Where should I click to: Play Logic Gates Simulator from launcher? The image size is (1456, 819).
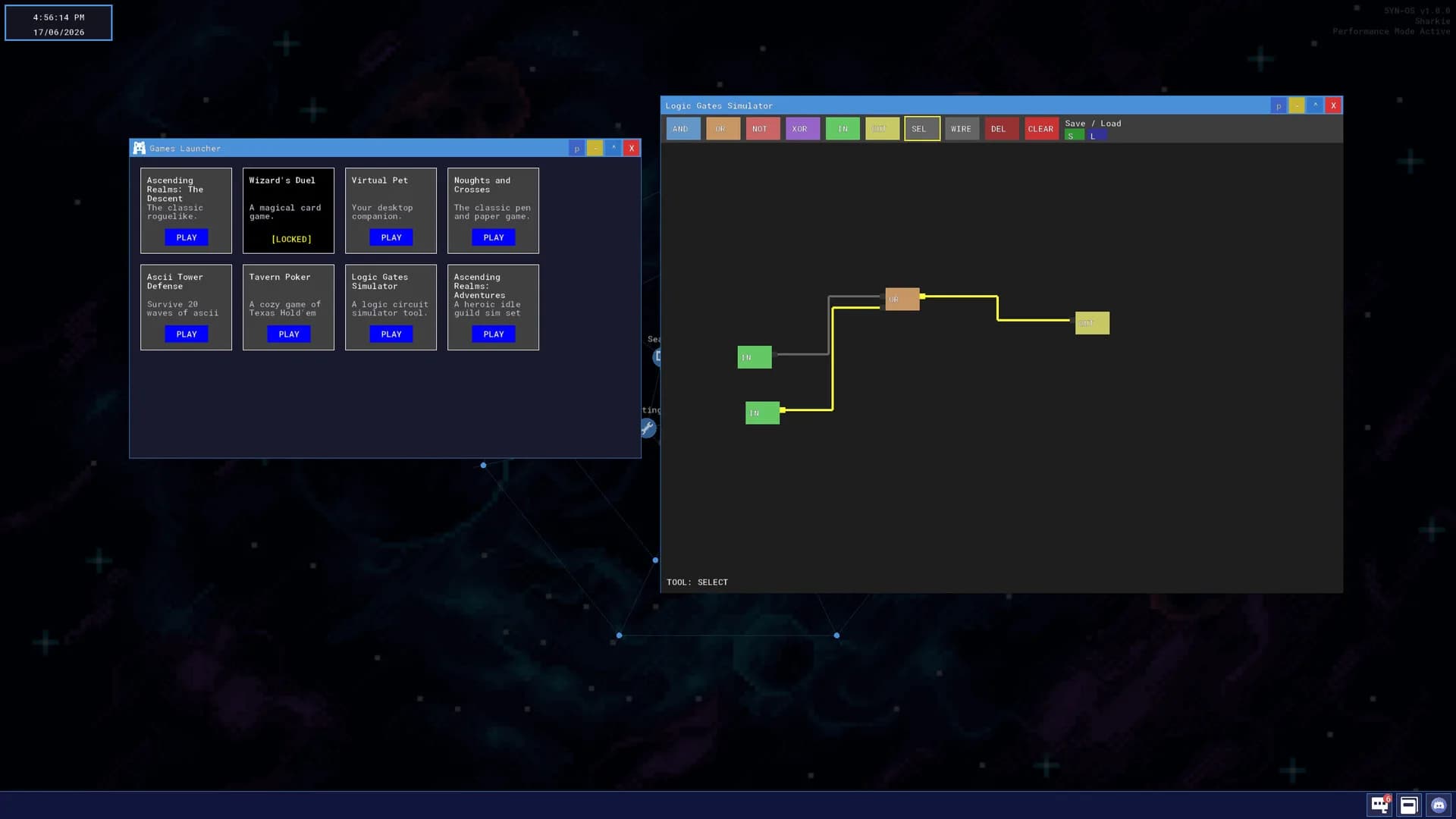[391, 334]
